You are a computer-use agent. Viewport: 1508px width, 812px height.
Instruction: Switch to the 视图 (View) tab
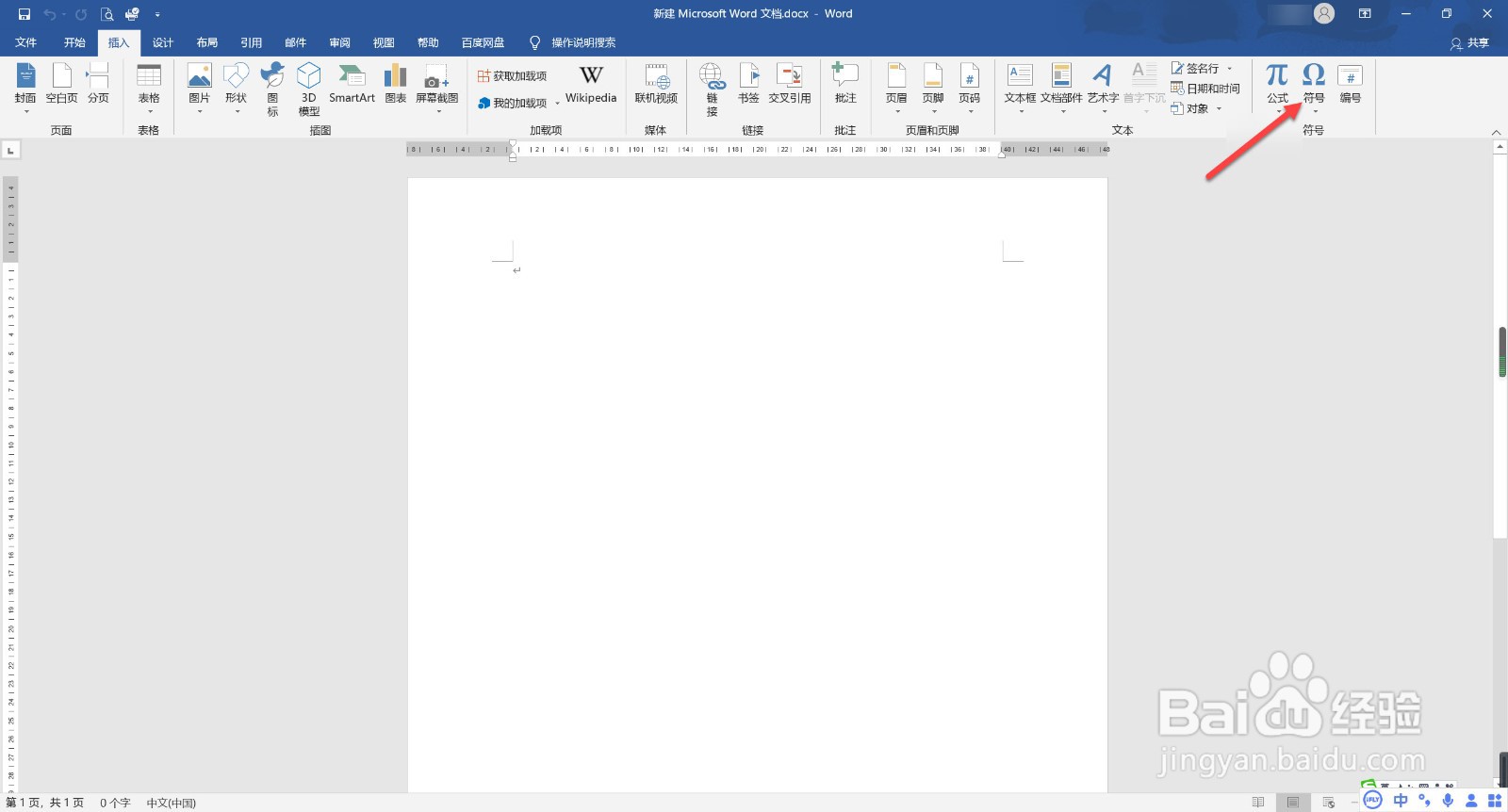[384, 42]
